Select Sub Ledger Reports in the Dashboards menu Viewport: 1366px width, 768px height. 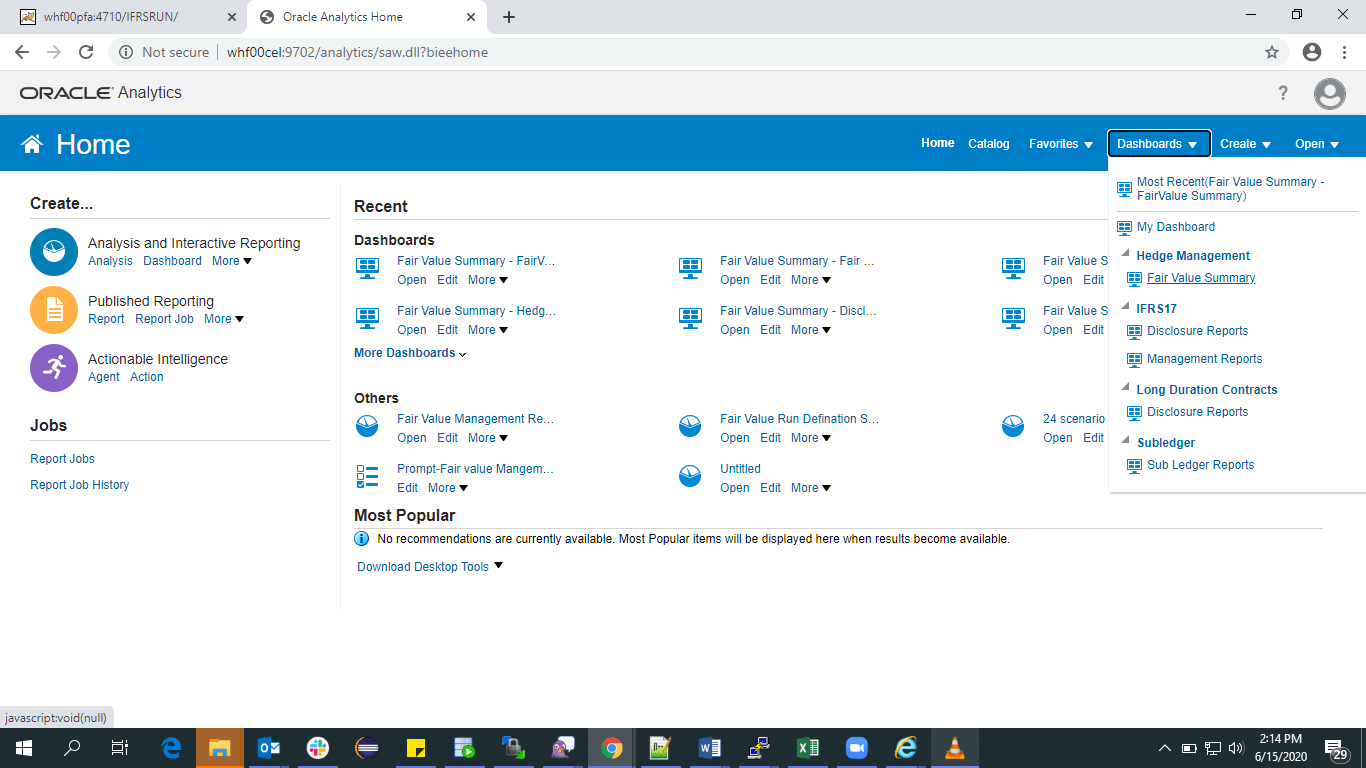1200,465
